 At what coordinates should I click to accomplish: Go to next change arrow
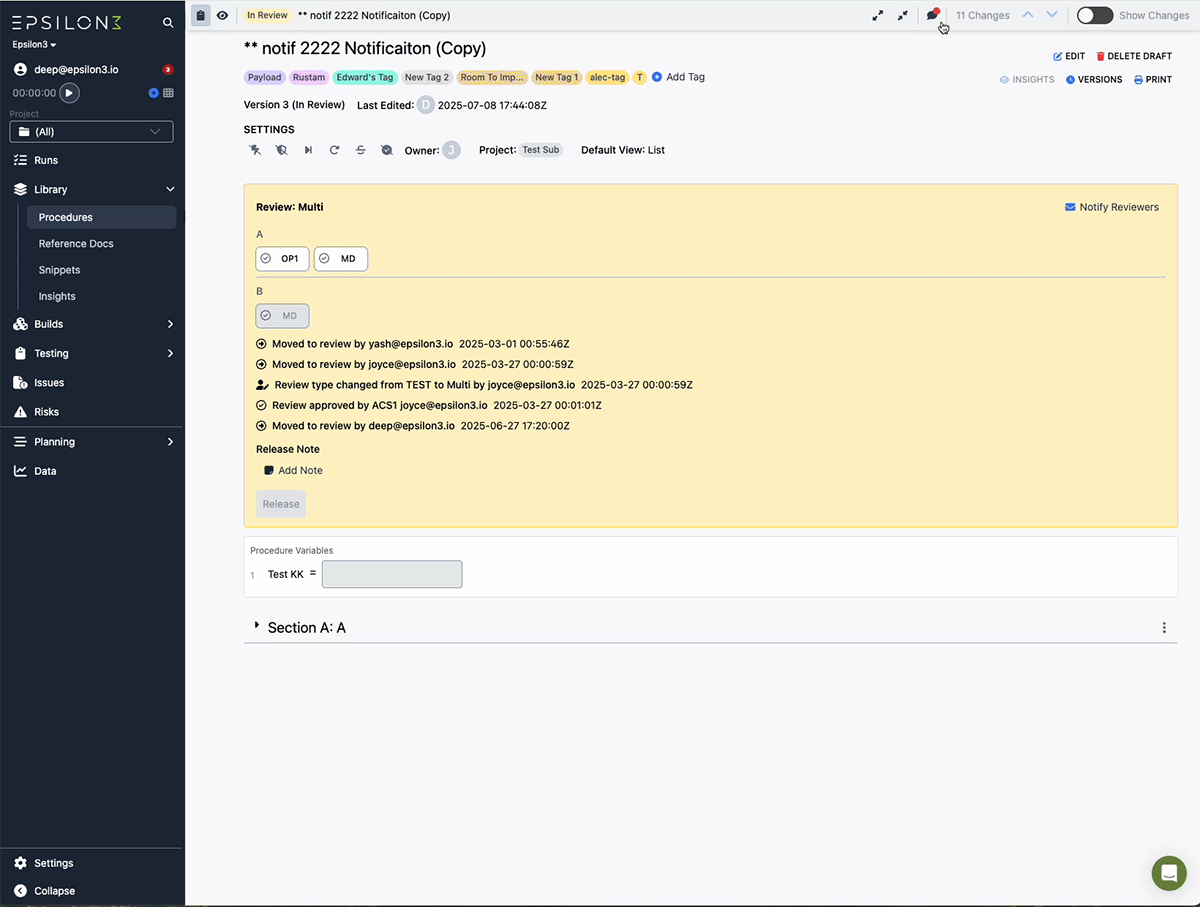tap(1052, 15)
